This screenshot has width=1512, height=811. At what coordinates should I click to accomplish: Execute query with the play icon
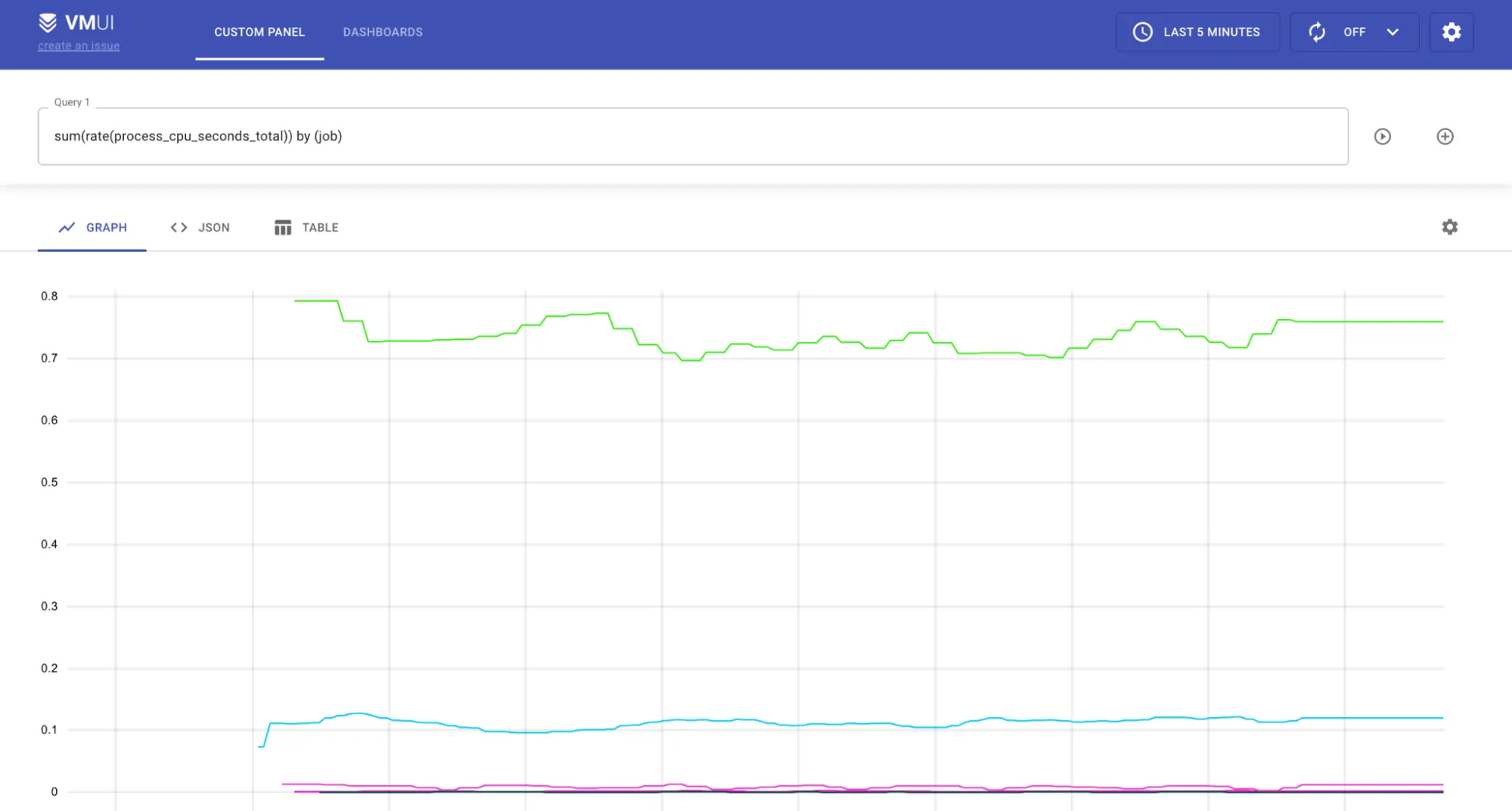(x=1382, y=136)
